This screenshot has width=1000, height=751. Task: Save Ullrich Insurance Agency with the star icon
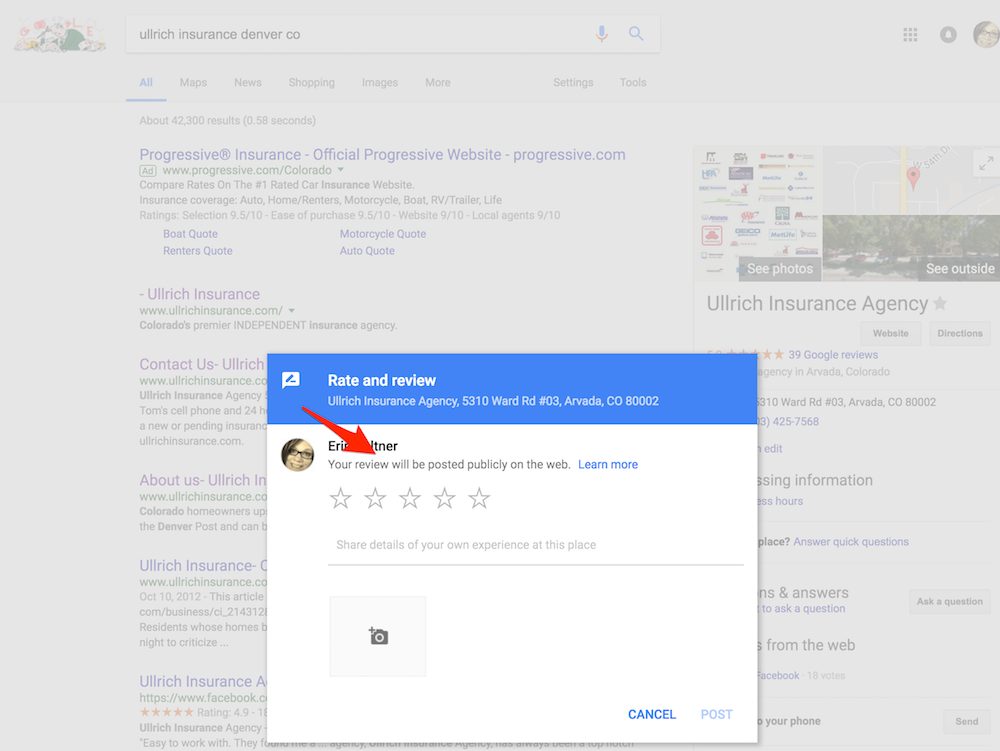coord(940,303)
